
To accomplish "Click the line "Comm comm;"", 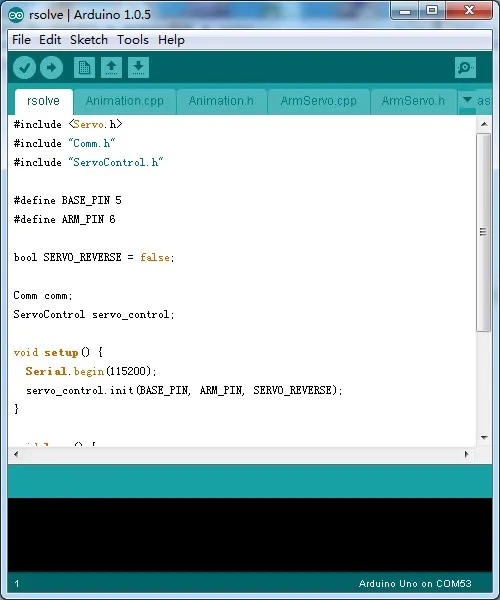I will (x=42, y=296).
